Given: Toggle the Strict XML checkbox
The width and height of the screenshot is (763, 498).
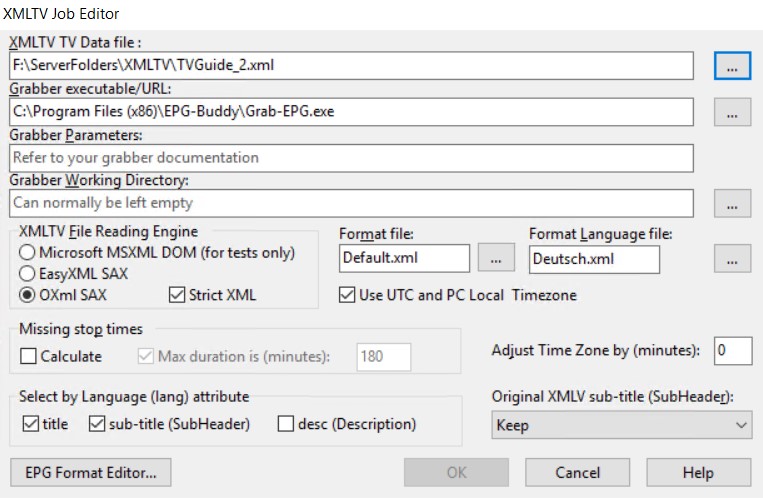Looking at the screenshot, I should [x=177, y=295].
